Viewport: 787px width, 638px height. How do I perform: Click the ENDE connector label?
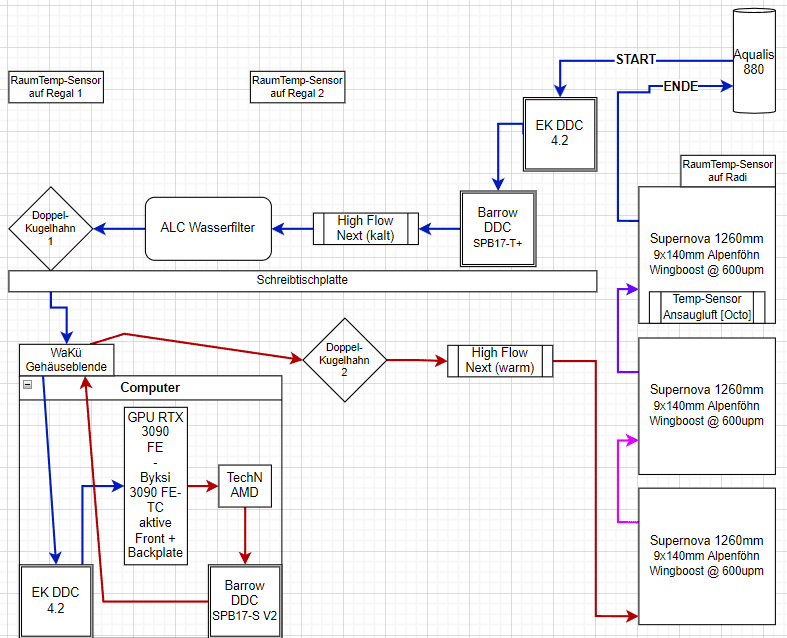[x=681, y=87]
